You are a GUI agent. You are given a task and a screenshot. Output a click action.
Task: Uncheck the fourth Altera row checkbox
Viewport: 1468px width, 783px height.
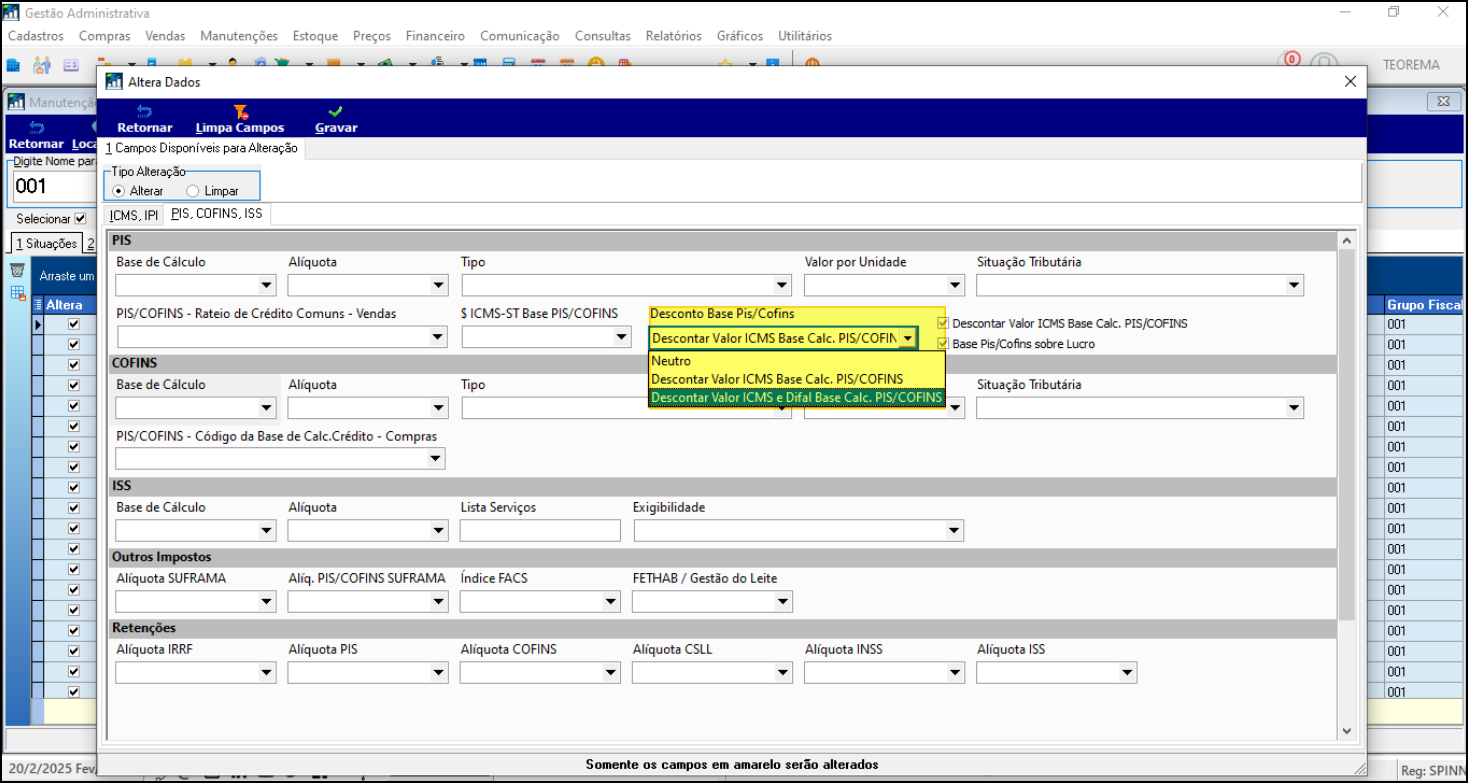pyautogui.click(x=73, y=386)
